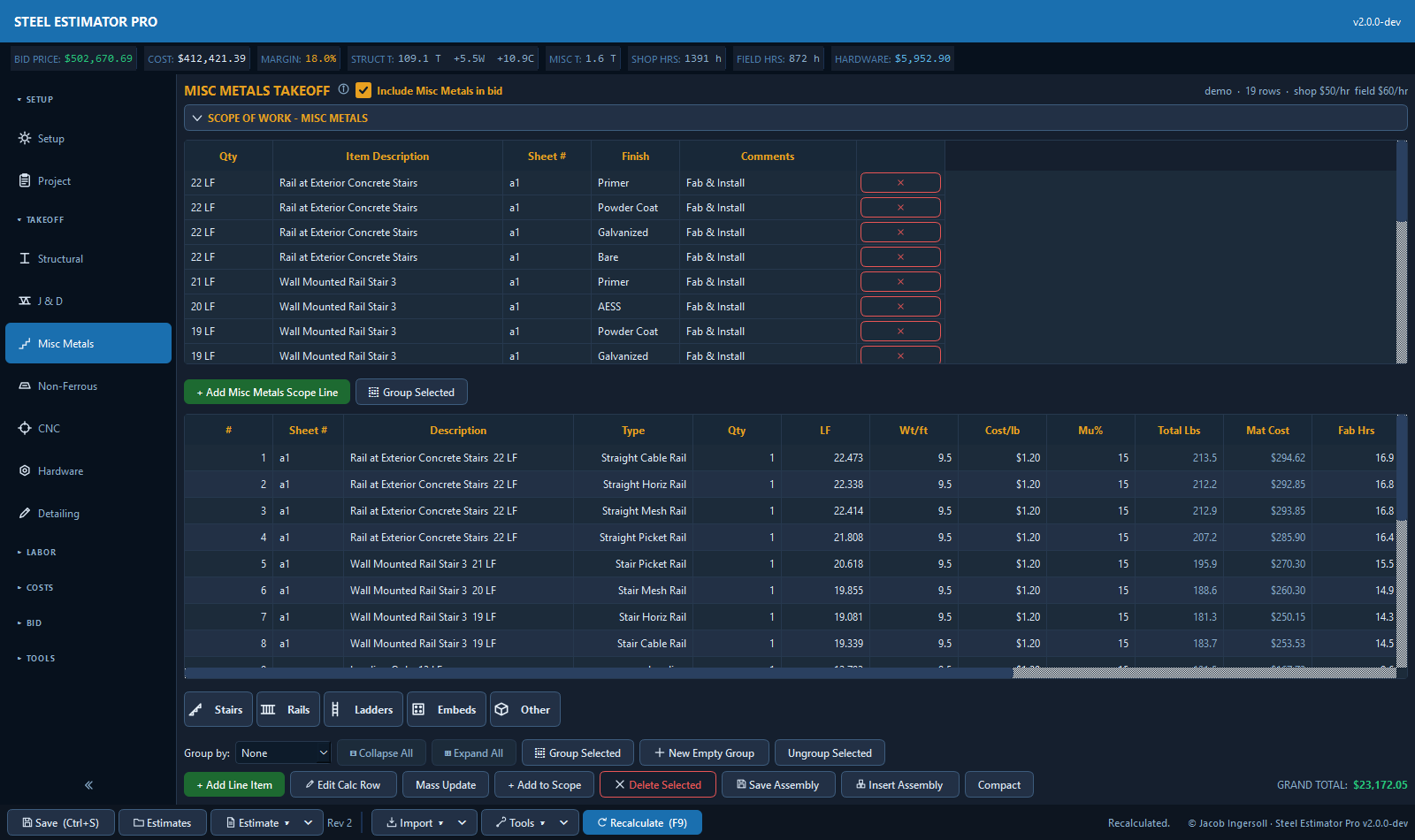Delete the 19 LF Powder Coat scope line
The width and height of the screenshot is (1415, 840).
click(900, 332)
